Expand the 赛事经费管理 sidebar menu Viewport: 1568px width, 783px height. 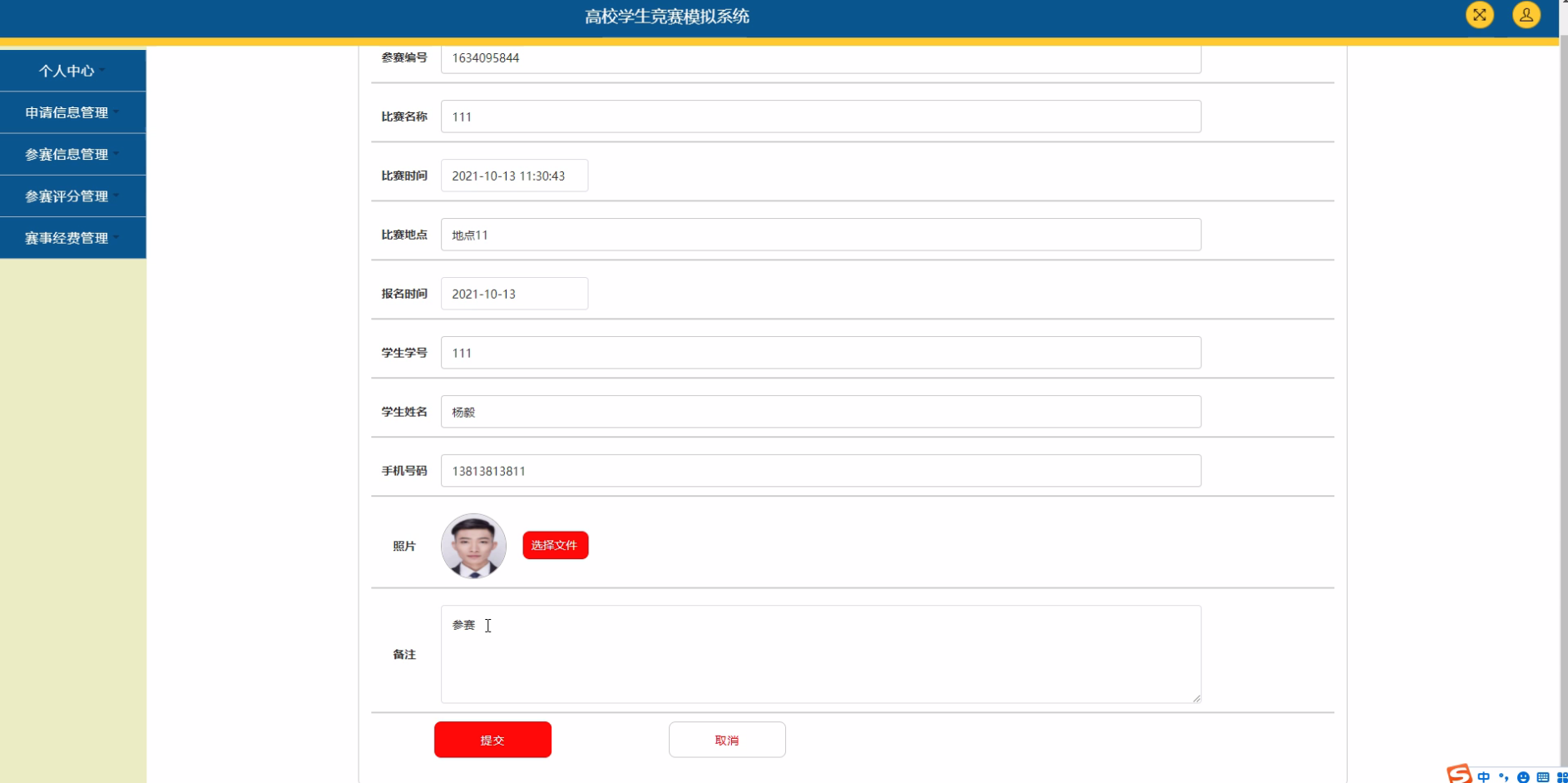[73, 238]
